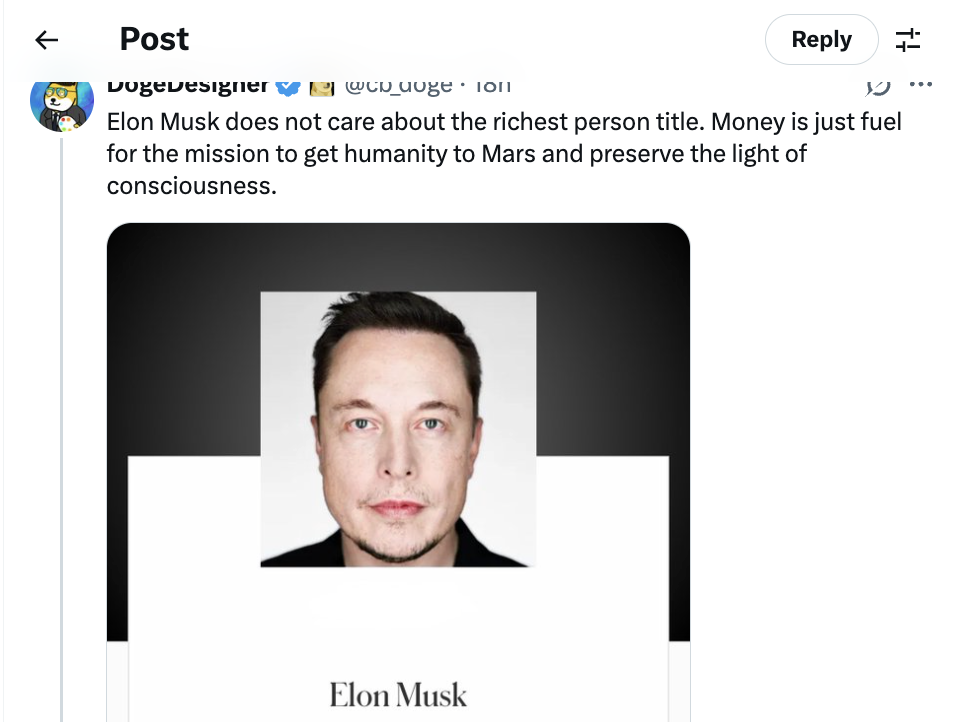Click the blue verified checkmark badge

click(288, 86)
